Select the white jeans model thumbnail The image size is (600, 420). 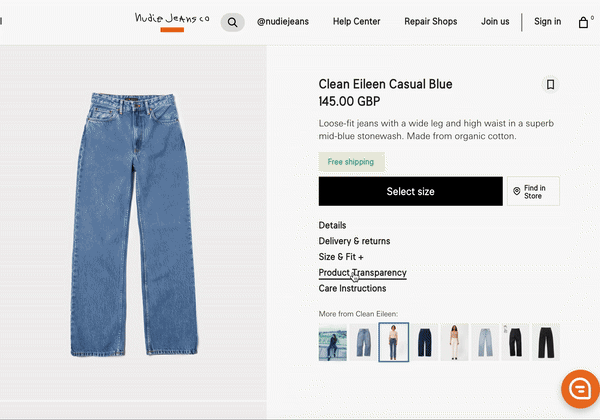click(x=454, y=342)
